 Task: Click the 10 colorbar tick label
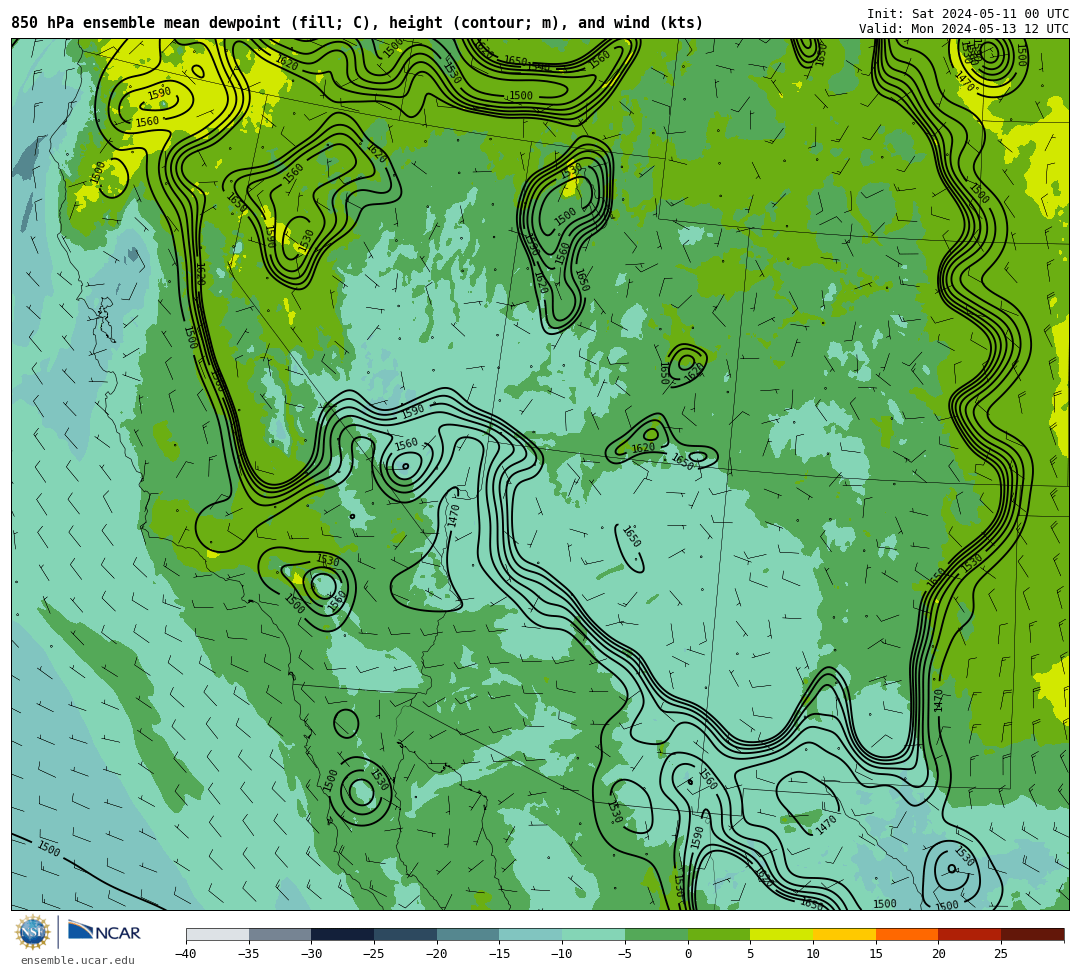pos(813,954)
